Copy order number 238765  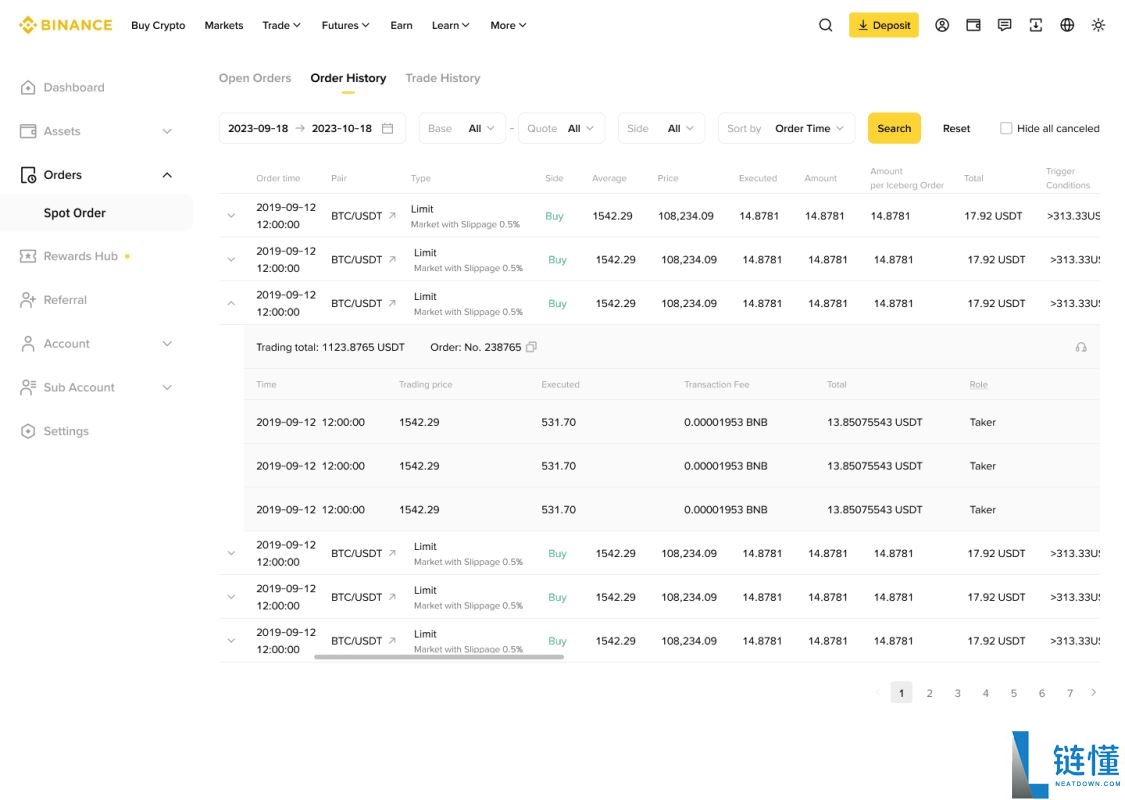pos(531,347)
